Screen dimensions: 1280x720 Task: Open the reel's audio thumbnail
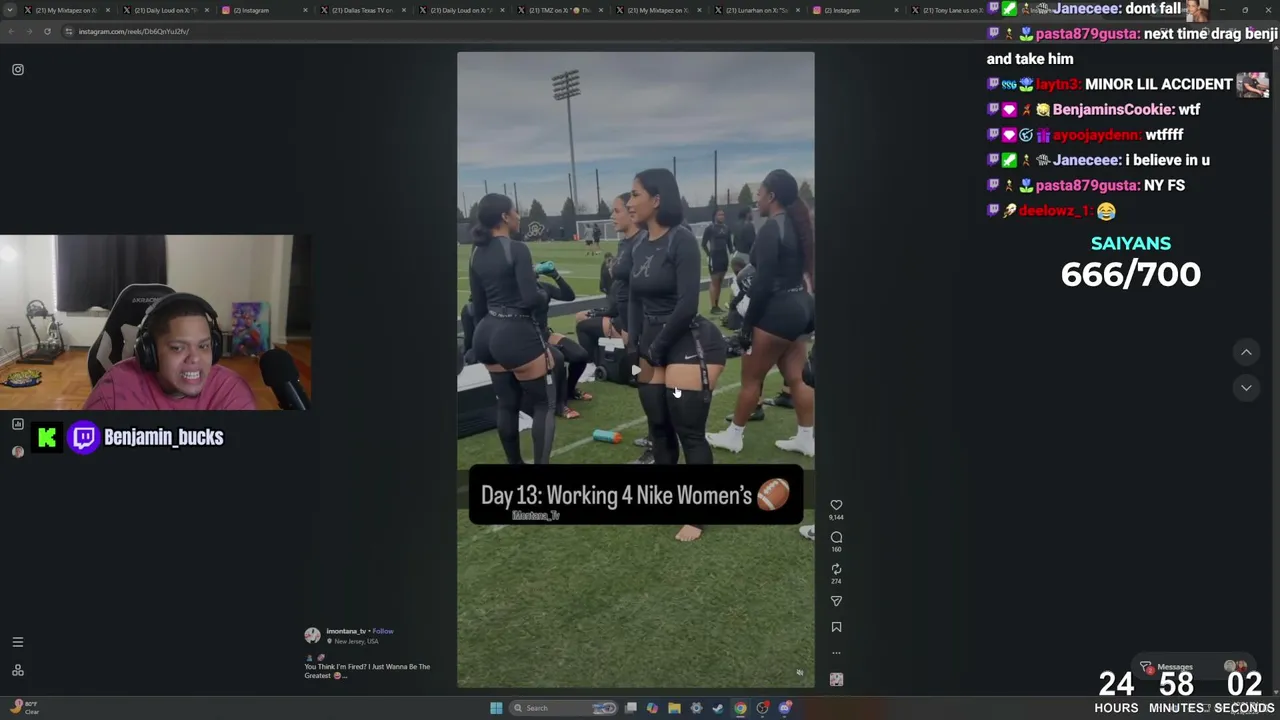pyautogui.click(x=836, y=679)
